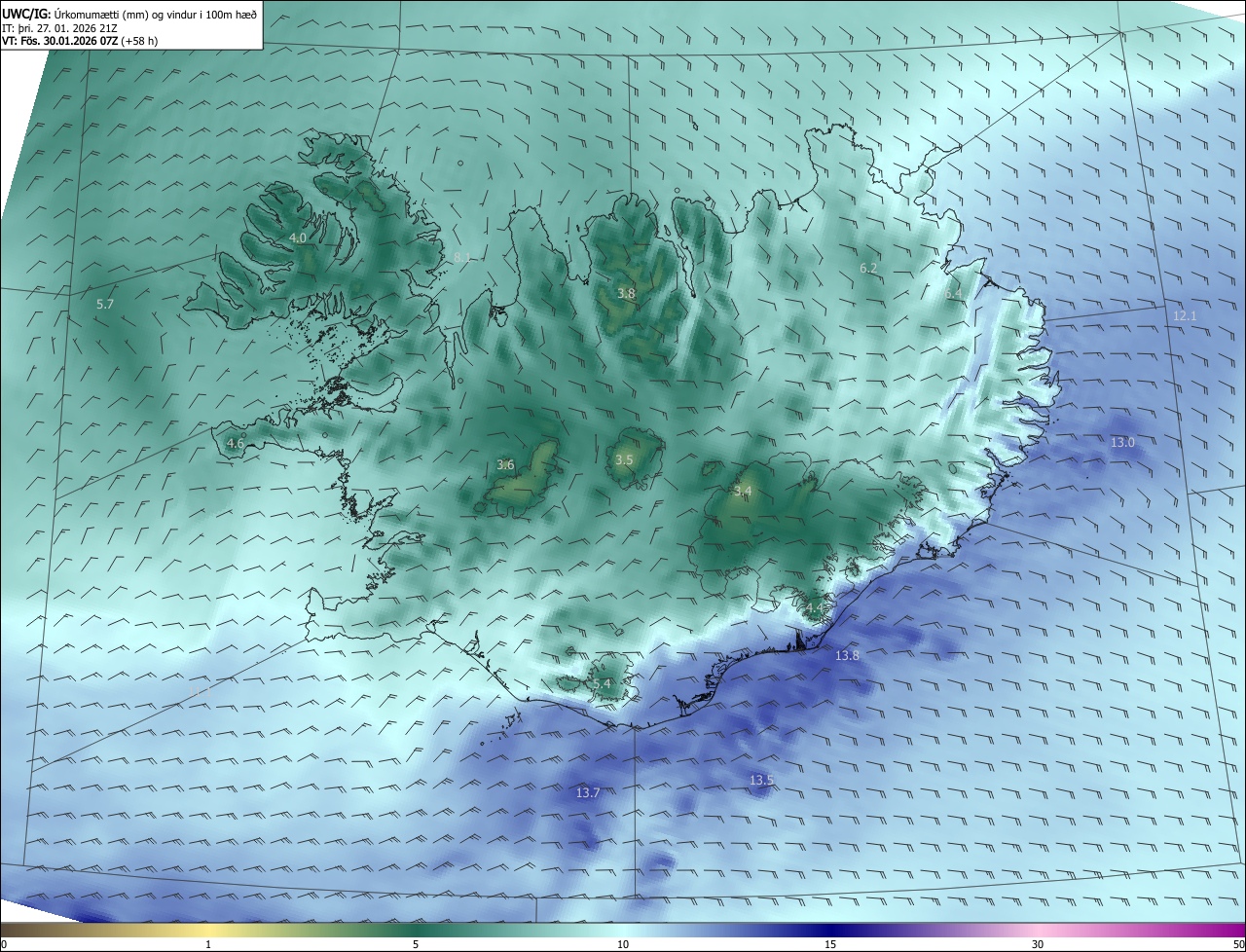Click the initial time line 'IT: þri. 27. 01. 2026 21Z'
The height and width of the screenshot is (952, 1246).
[59, 27]
